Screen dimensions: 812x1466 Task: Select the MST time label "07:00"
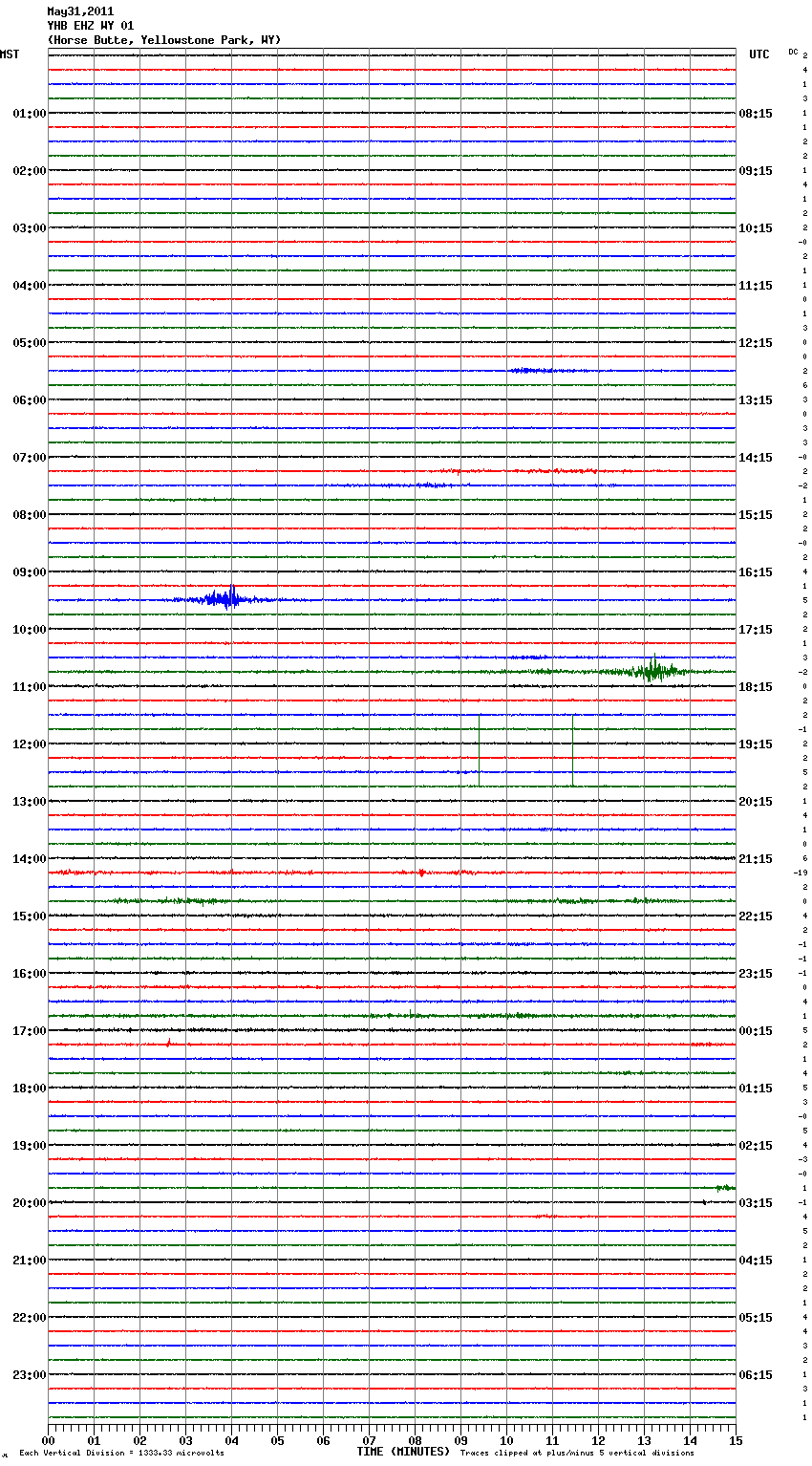pos(30,458)
